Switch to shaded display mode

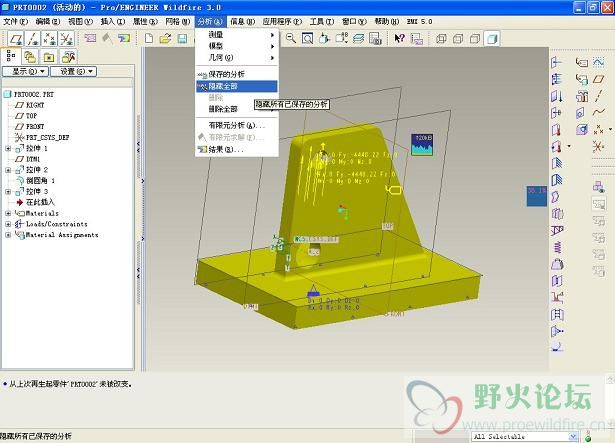click(492, 38)
